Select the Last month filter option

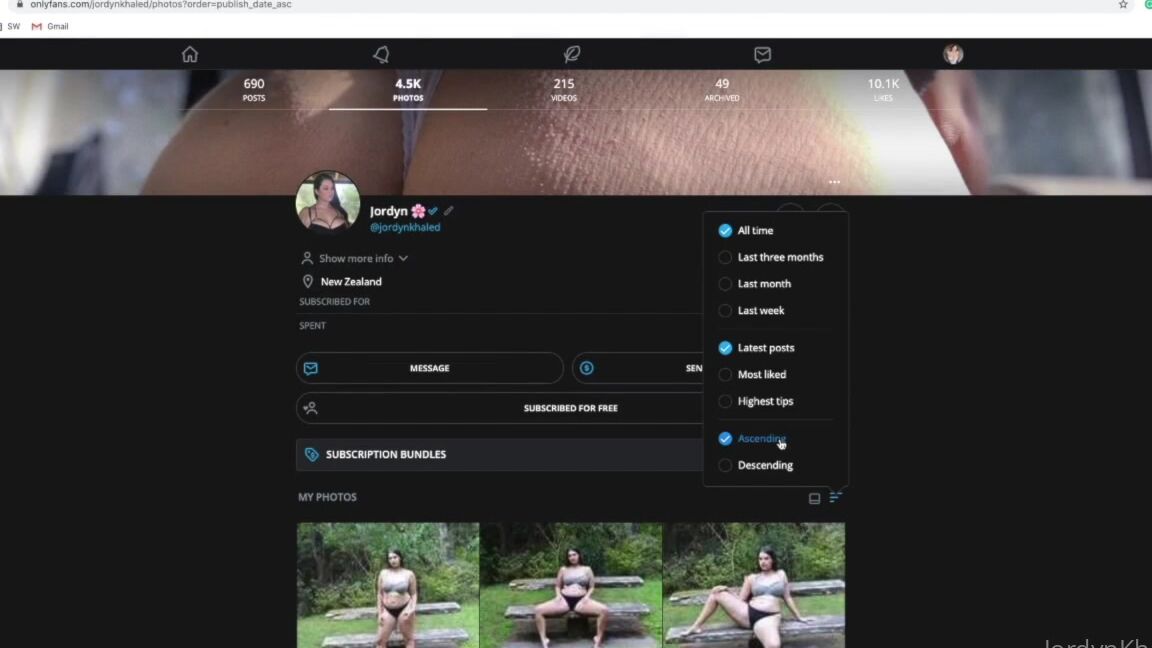tap(764, 283)
